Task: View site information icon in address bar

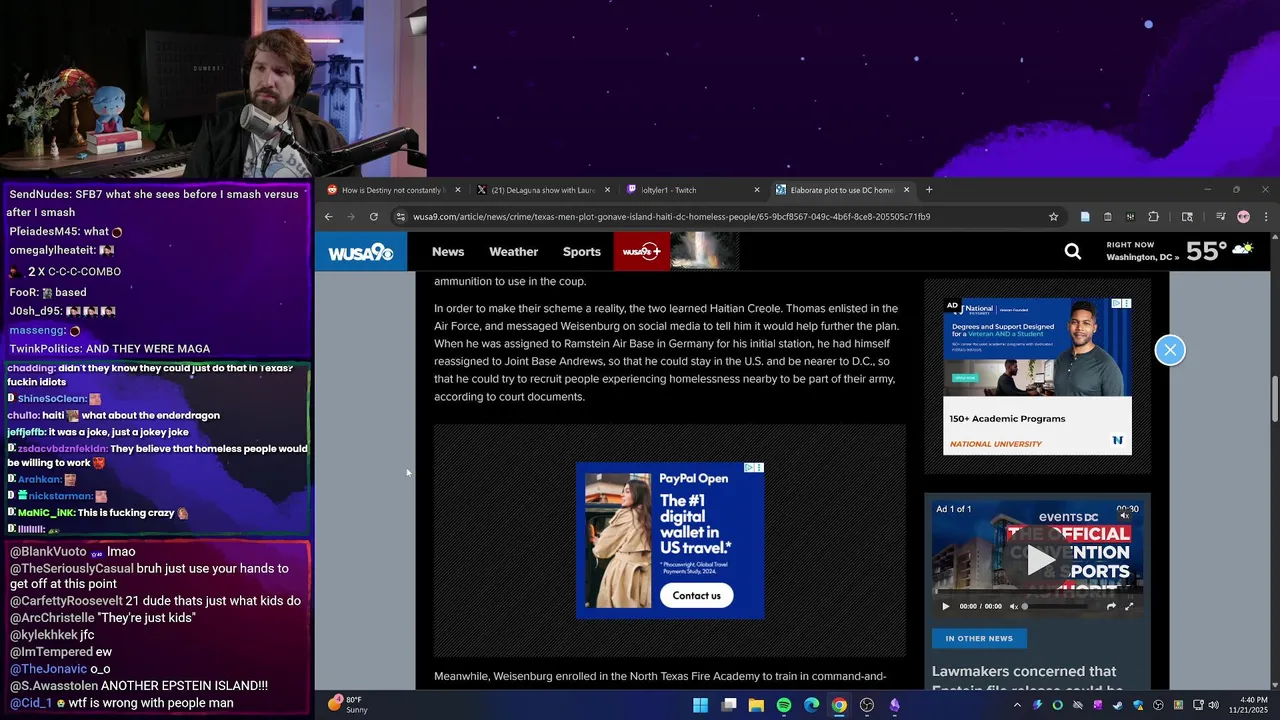Action: click(x=401, y=216)
